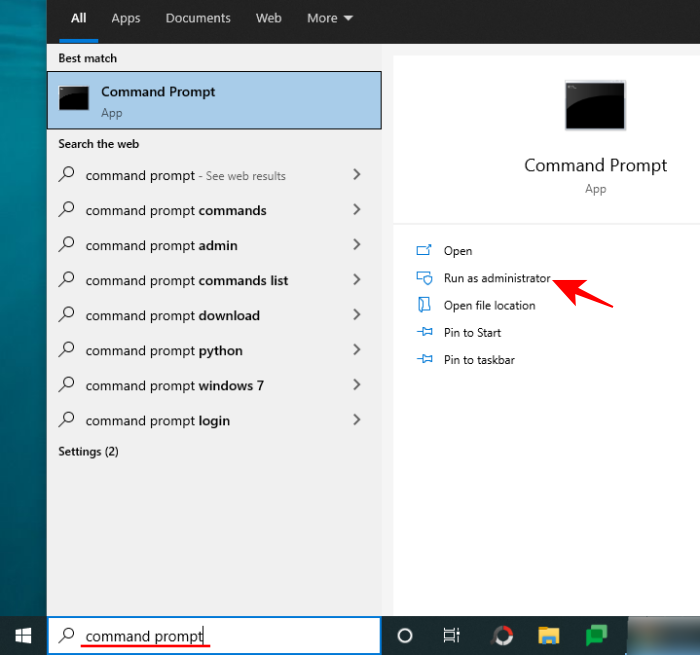Click the Windows Start button
700x655 pixels.
[x=23, y=635]
